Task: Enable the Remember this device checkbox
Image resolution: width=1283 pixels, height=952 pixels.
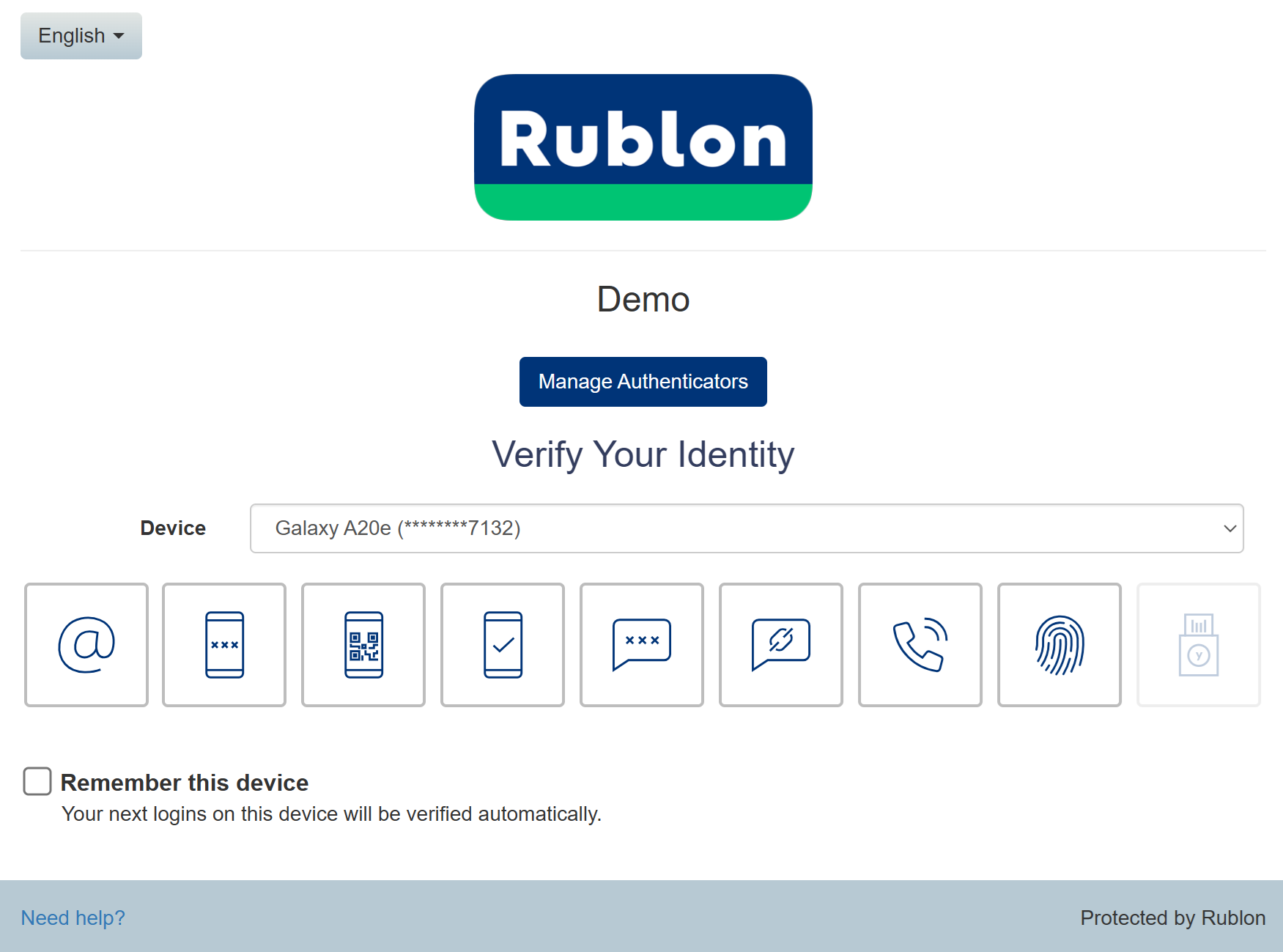Action: tap(37, 781)
